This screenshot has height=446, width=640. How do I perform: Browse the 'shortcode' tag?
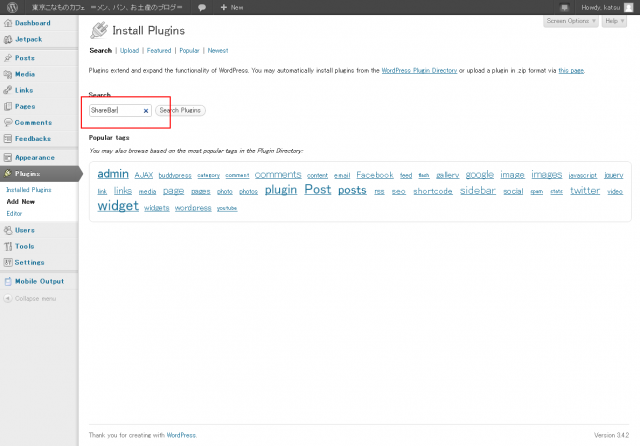(433, 191)
